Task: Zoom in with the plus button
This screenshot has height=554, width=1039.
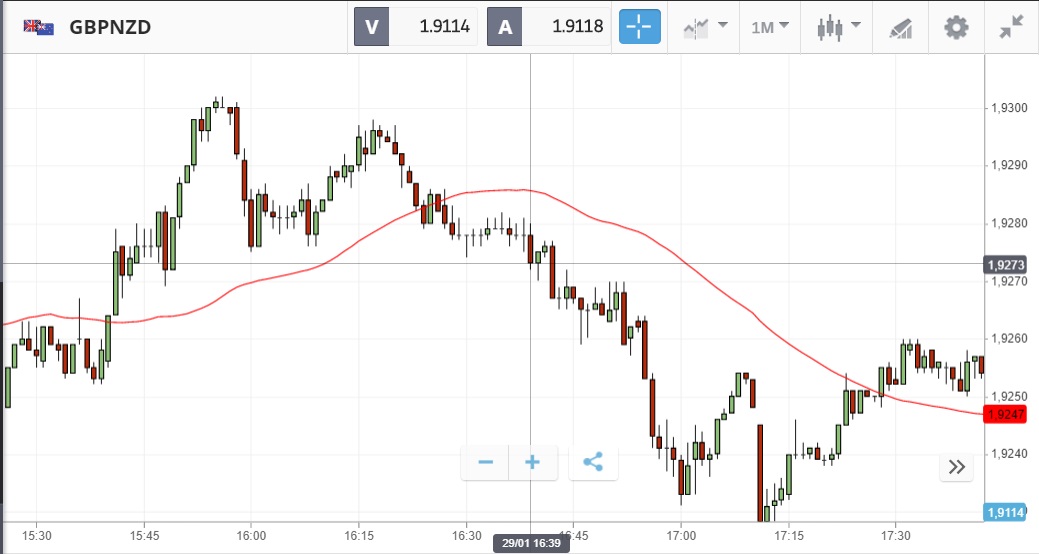Action: 533,462
